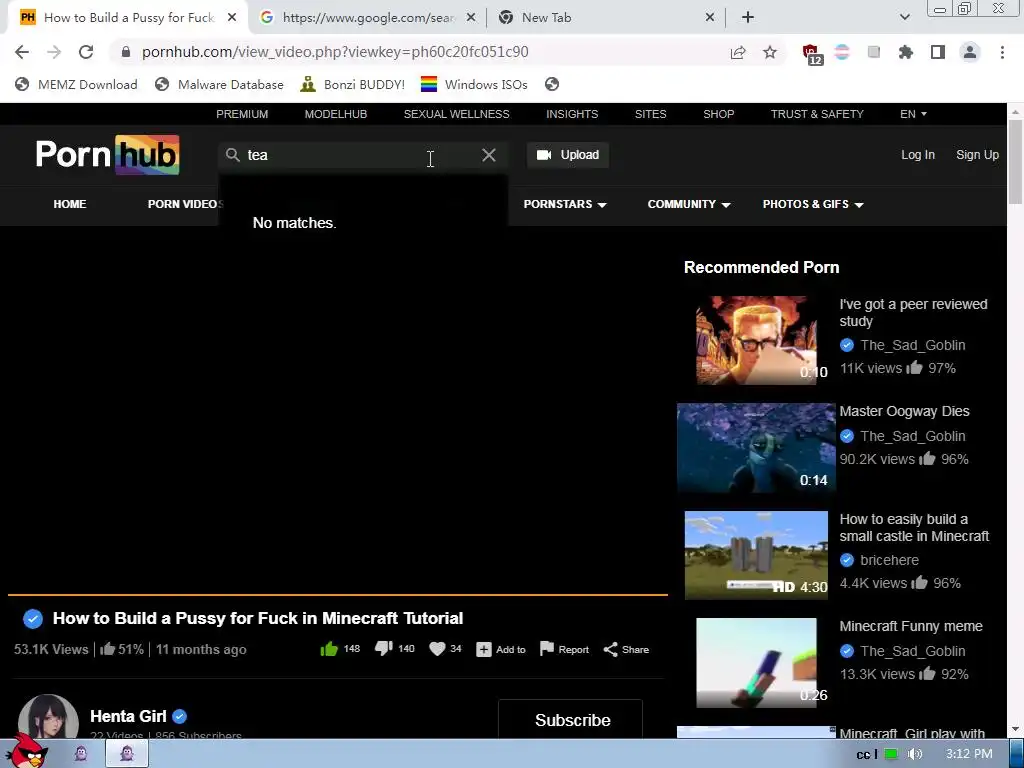The image size is (1024, 768).
Task: Click Sign Up link
Action: [x=977, y=155]
